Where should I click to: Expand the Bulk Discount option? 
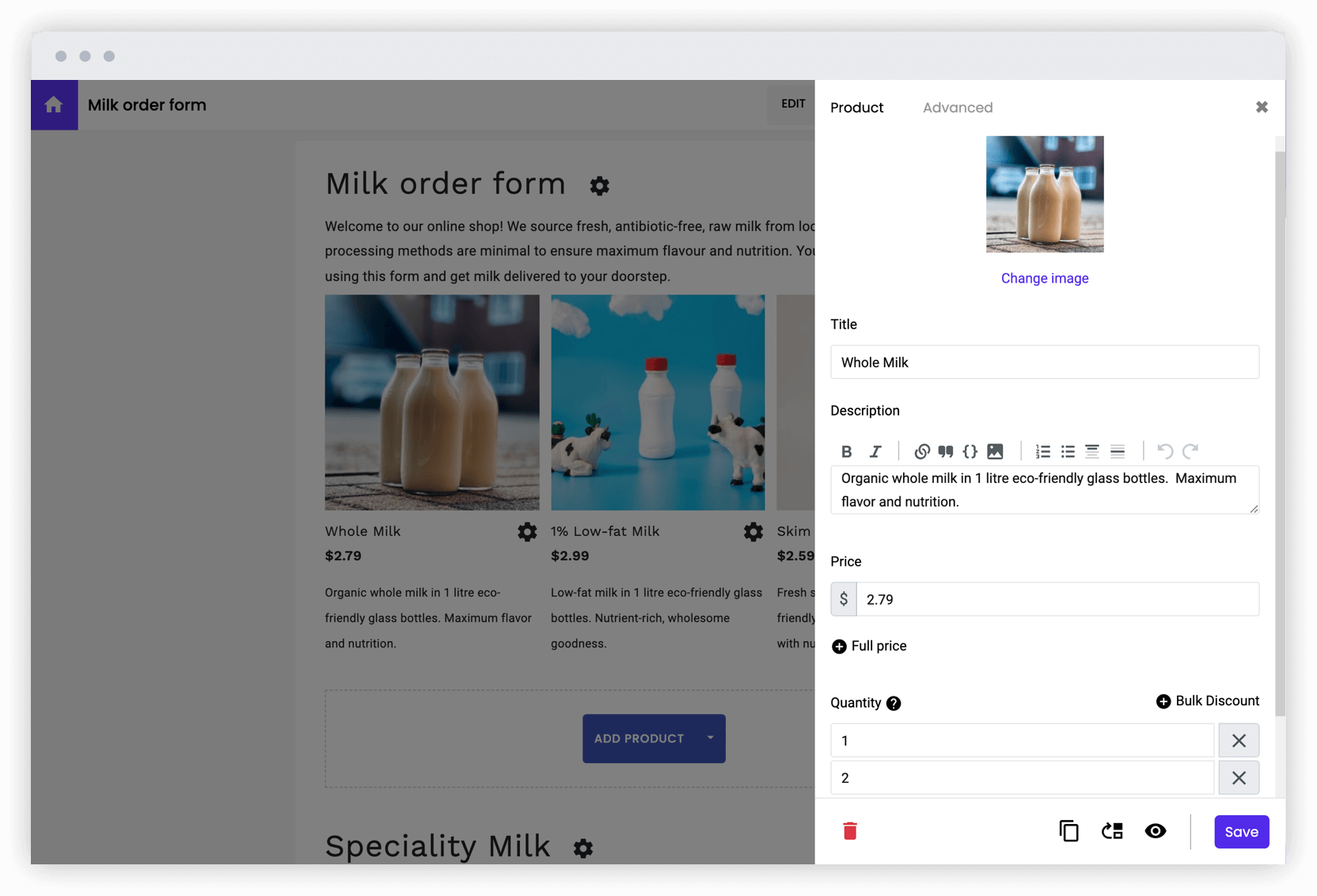(1206, 700)
